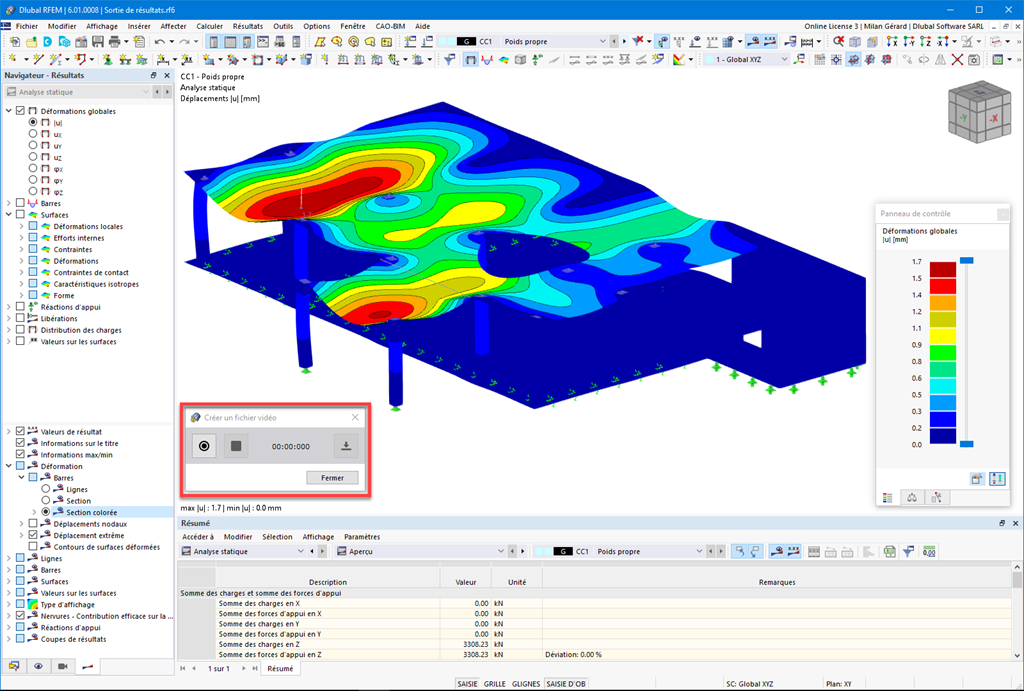Click the top slider handle on color scale
The image size is (1024, 691).
[x=967, y=261]
